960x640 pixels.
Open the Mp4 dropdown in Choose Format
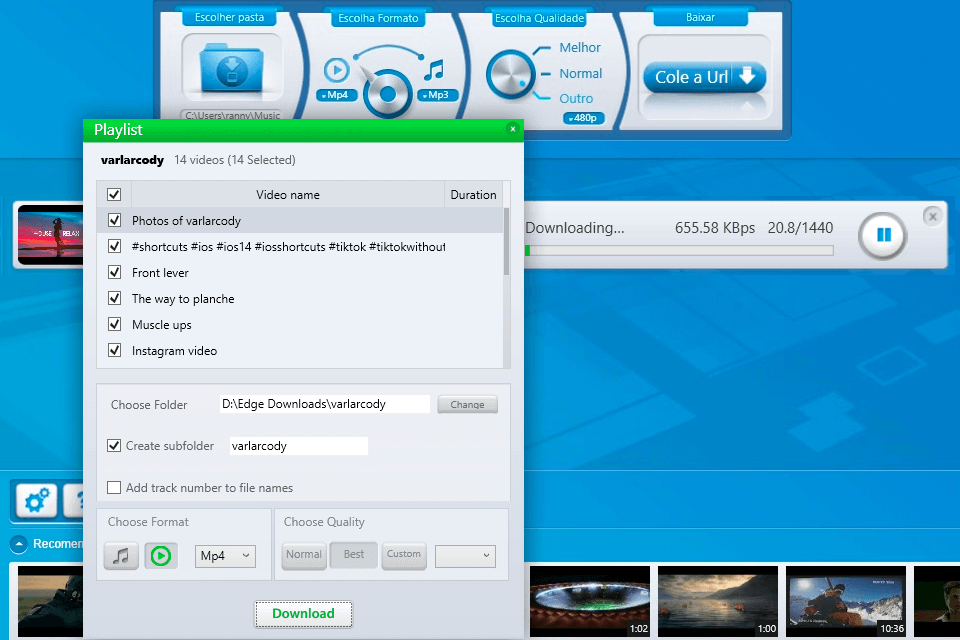click(x=225, y=556)
